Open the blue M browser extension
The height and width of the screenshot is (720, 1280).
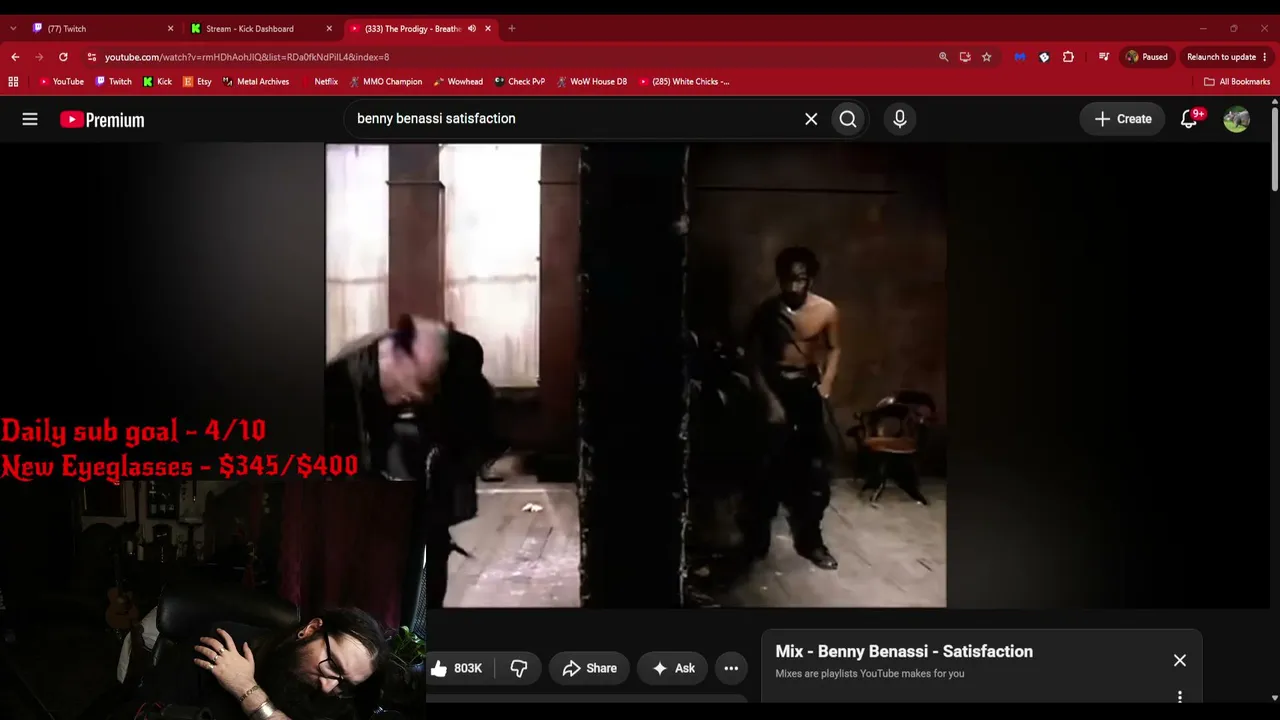[1020, 57]
